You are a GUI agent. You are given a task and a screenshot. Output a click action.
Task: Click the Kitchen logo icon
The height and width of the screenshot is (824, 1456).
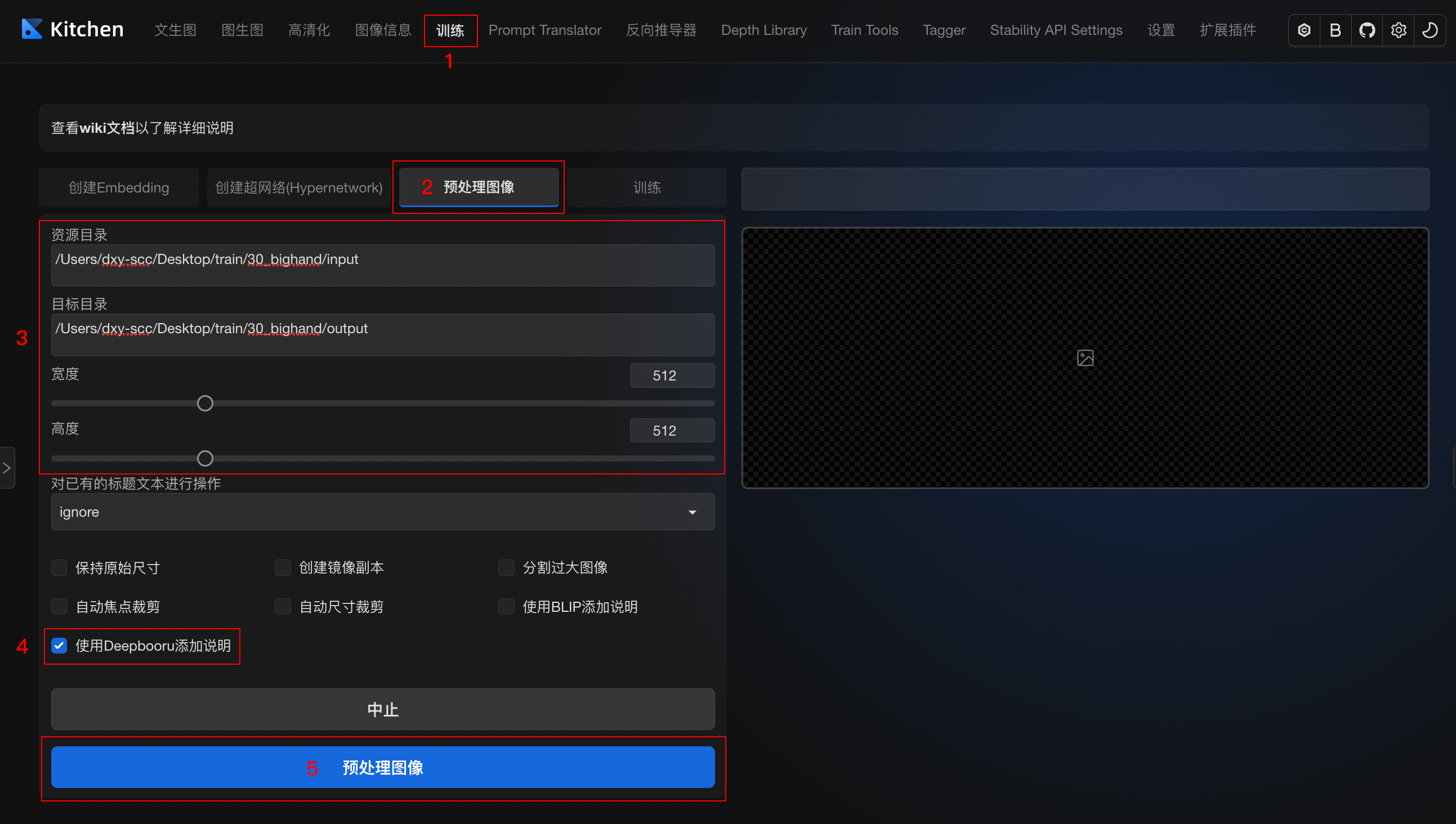tap(32, 29)
